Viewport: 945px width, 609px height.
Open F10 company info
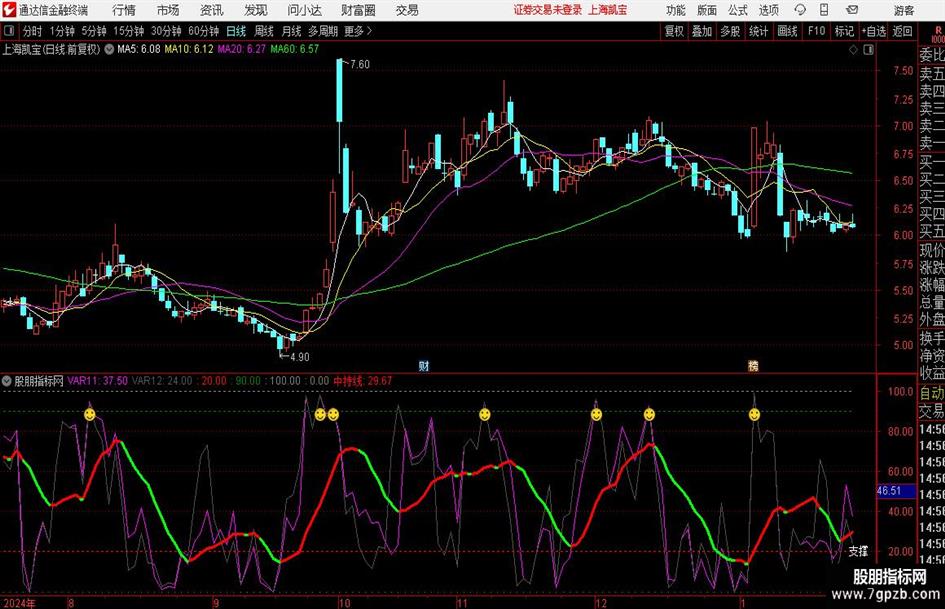coord(816,31)
